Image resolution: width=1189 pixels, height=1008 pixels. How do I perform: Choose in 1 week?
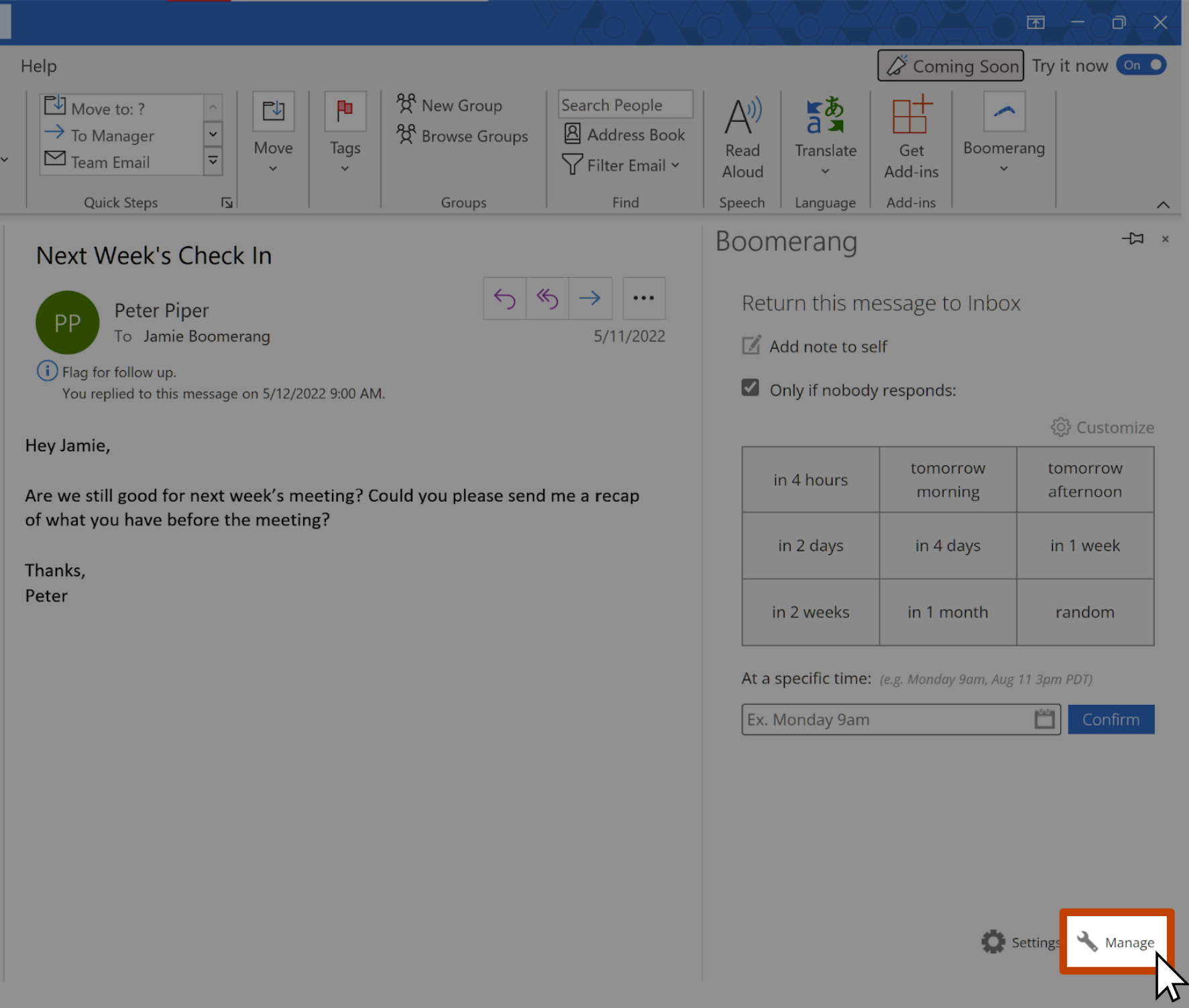(x=1085, y=545)
